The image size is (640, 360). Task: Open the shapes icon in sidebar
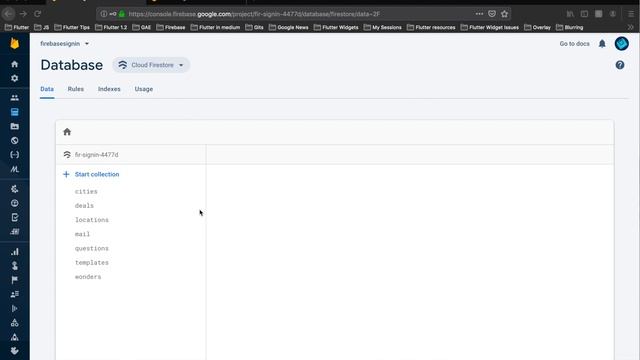15,323
